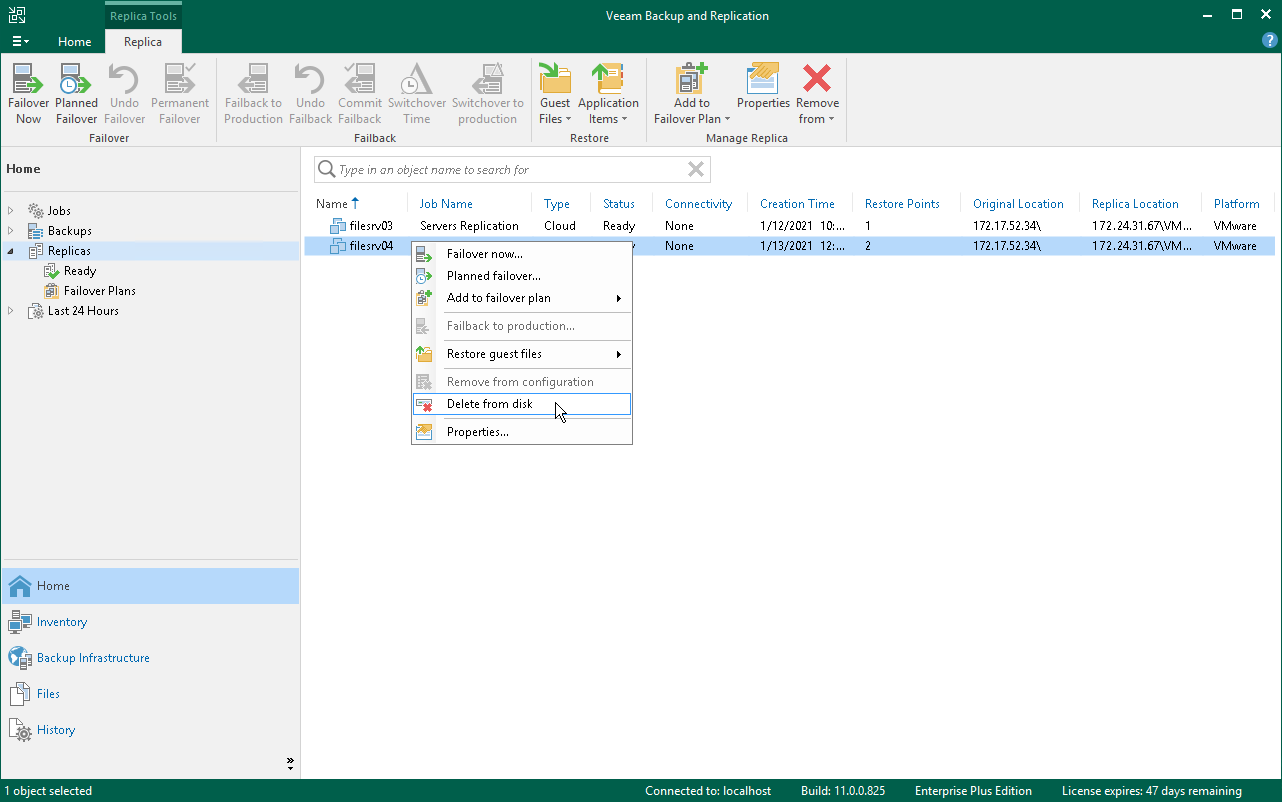
Task: Select Failover Plans in the tree
Action: (x=99, y=291)
